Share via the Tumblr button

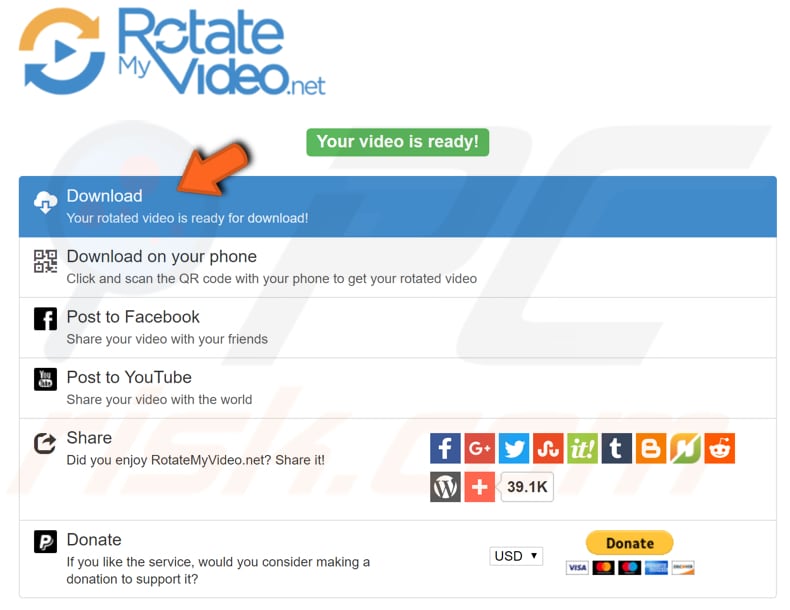[616, 448]
